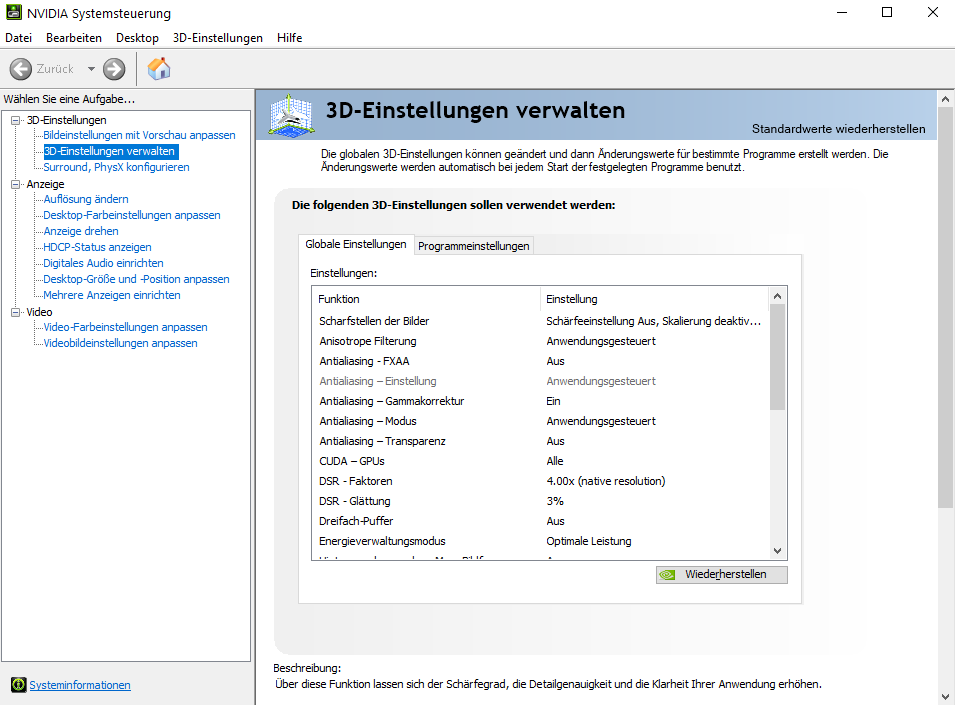Select the DSR - Glättung row
Screen dimensions: 955x705
(x=540, y=501)
